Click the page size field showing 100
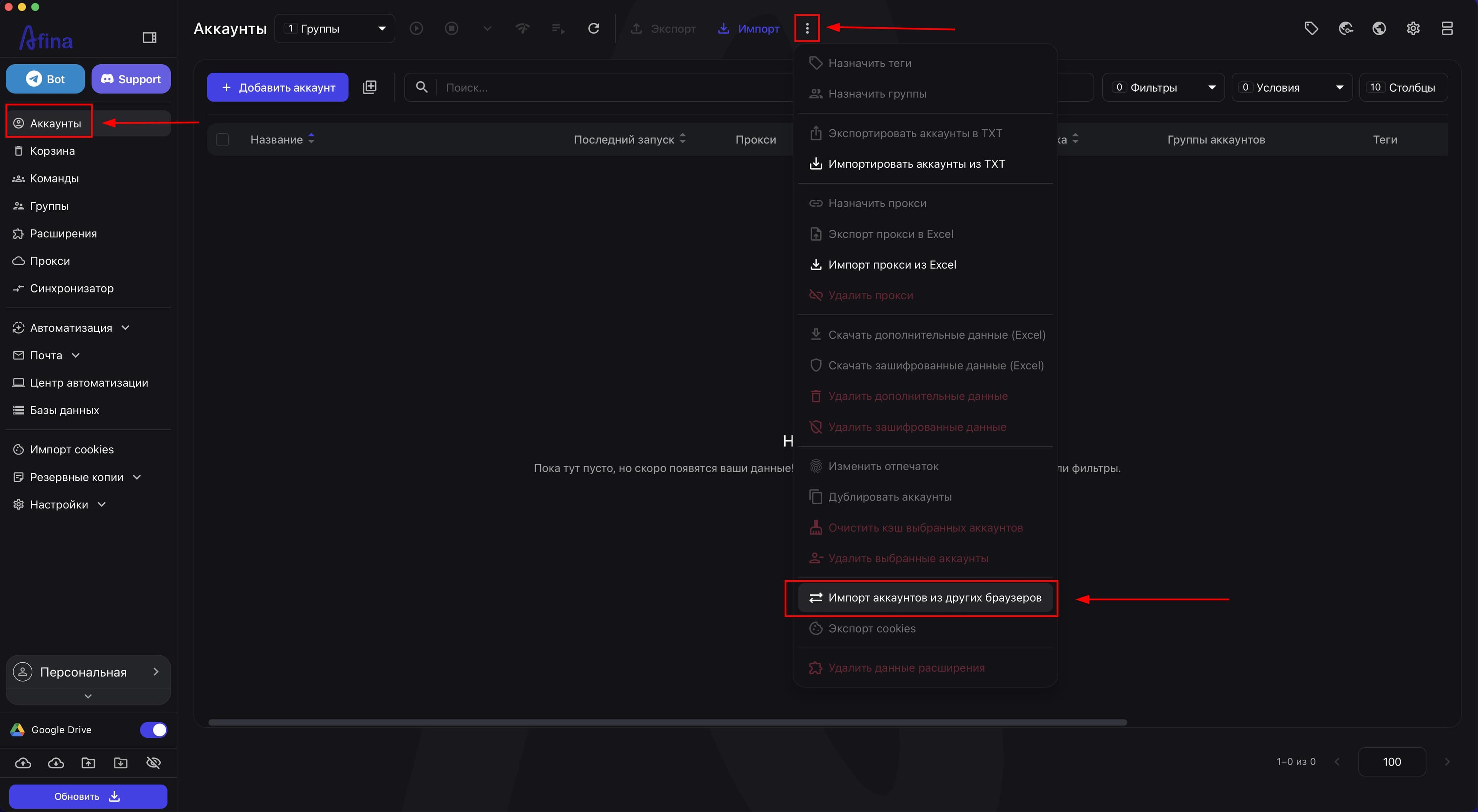The width and height of the screenshot is (1478, 812). (1392, 762)
